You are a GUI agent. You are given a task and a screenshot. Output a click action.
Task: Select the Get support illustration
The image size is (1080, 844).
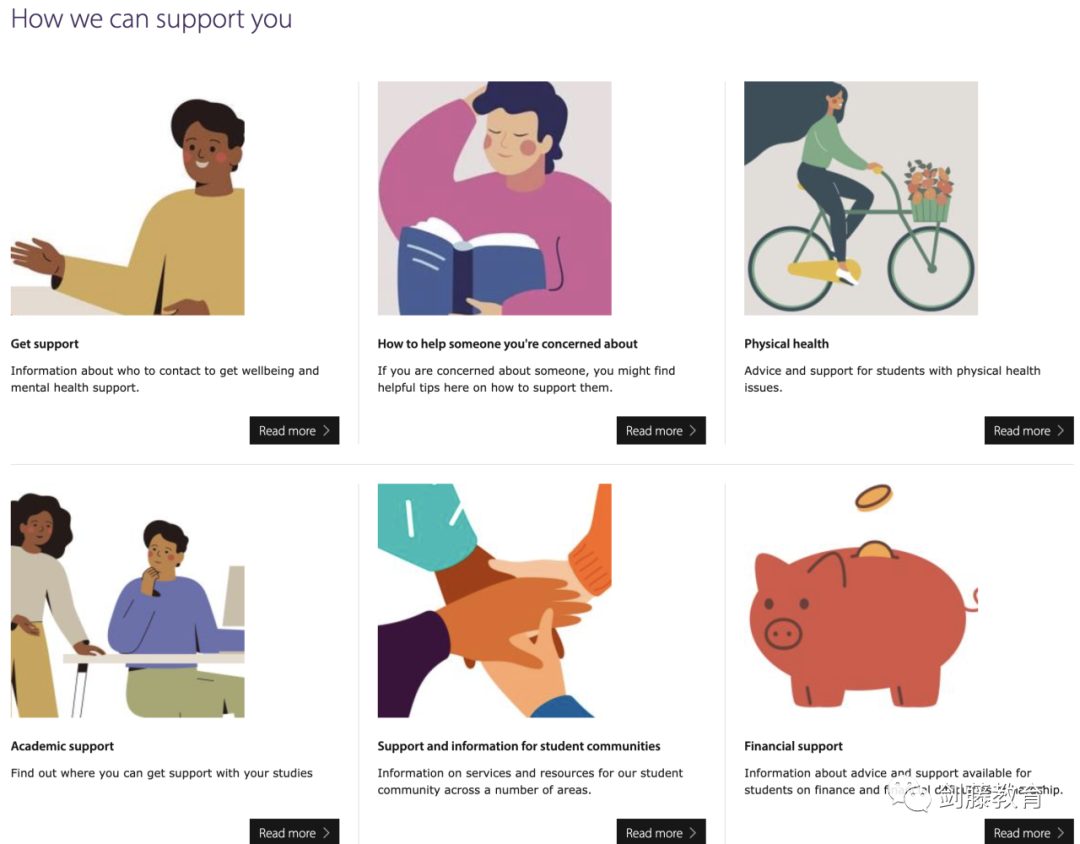coord(127,198)
